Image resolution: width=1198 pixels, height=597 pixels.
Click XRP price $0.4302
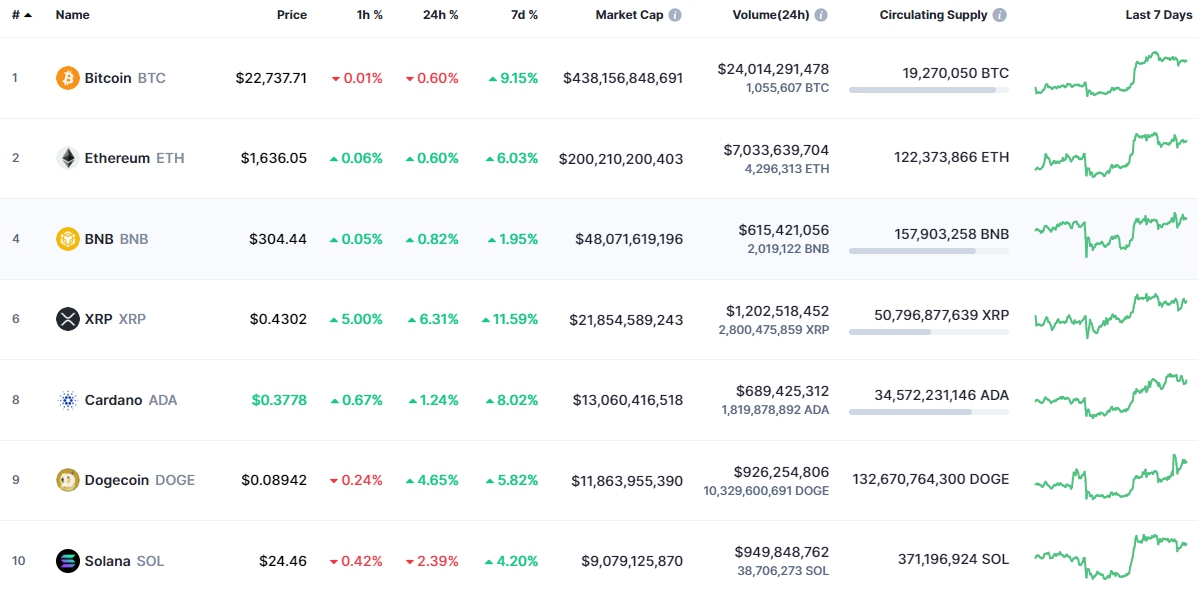(278, 320)
